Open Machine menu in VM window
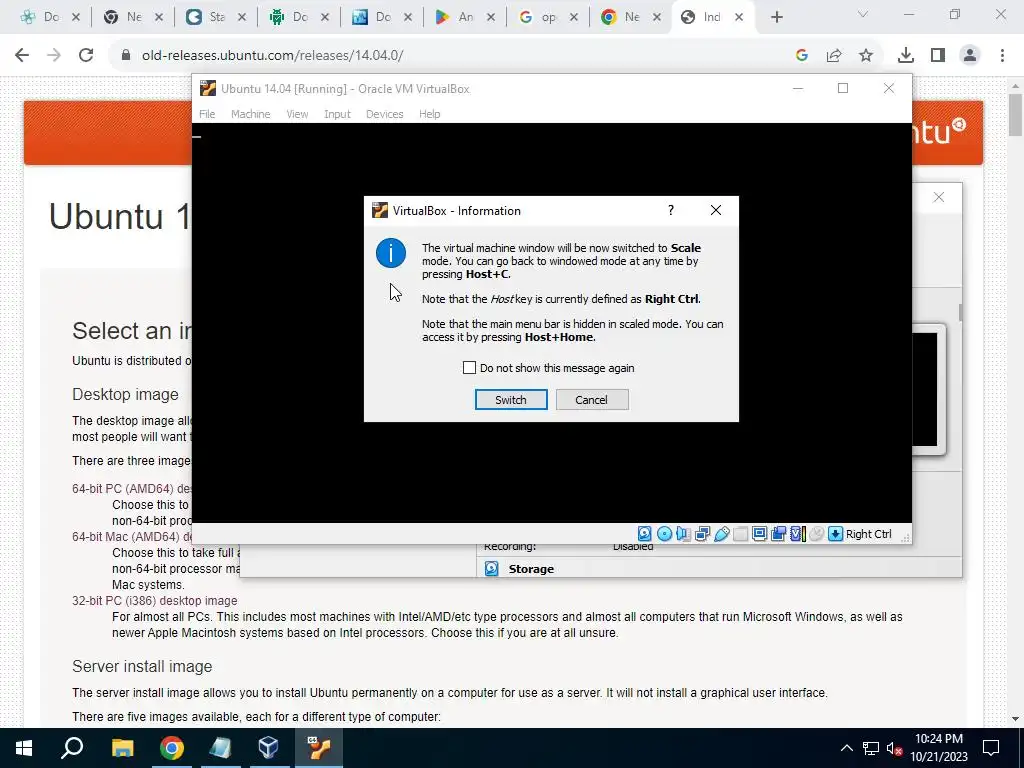Screen dimensions: 1024x768 [x=250, y=114]
